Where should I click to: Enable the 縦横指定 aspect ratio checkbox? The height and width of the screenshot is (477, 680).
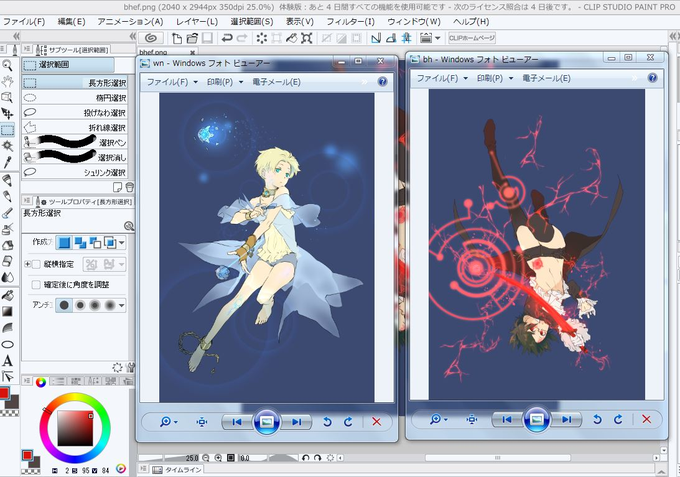tap(36, 264)
